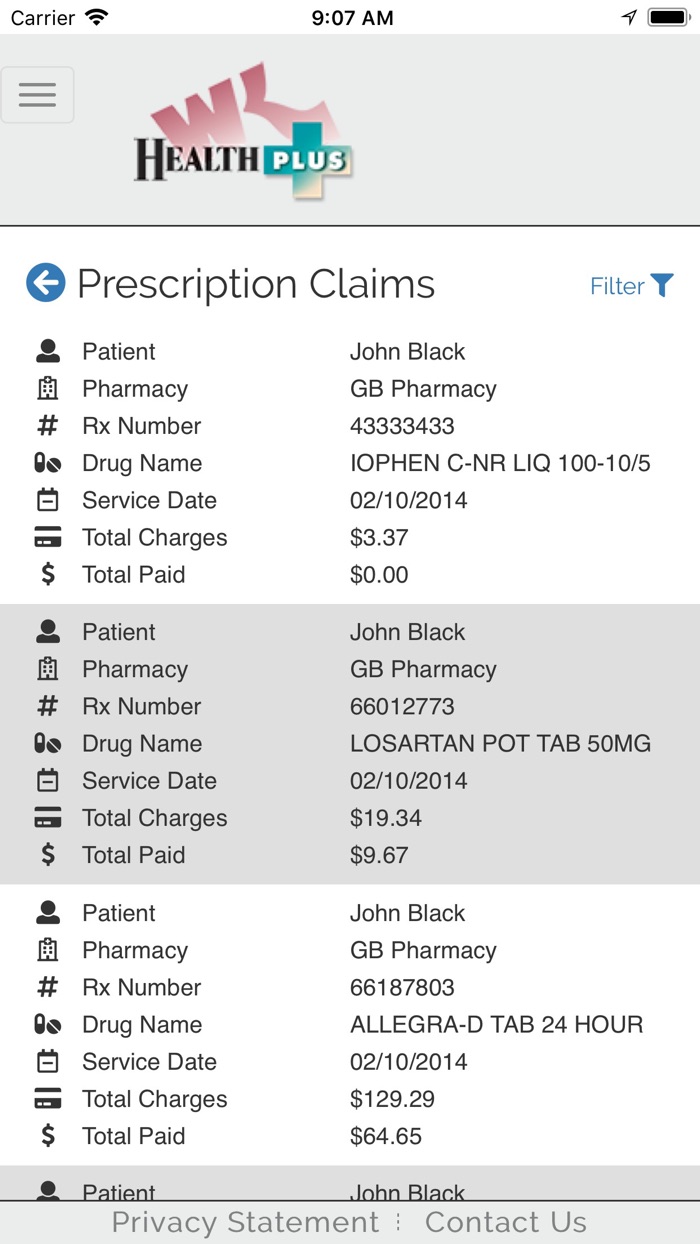The image size is (700, 1244).
Task: Tap the pharmacy building icon for GB Pharmacy
Action: click(x=46, y=388)
